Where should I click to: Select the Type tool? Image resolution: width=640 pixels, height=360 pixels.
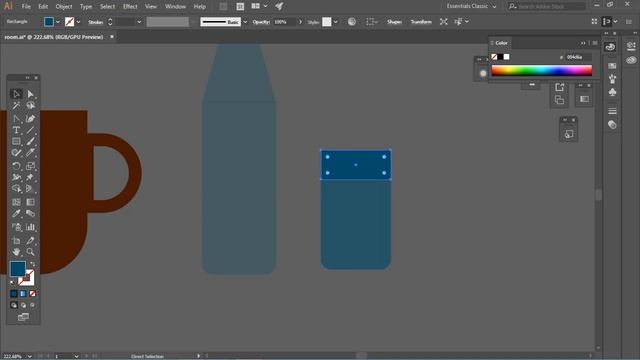pyautogui.click(x=16, y=130)
